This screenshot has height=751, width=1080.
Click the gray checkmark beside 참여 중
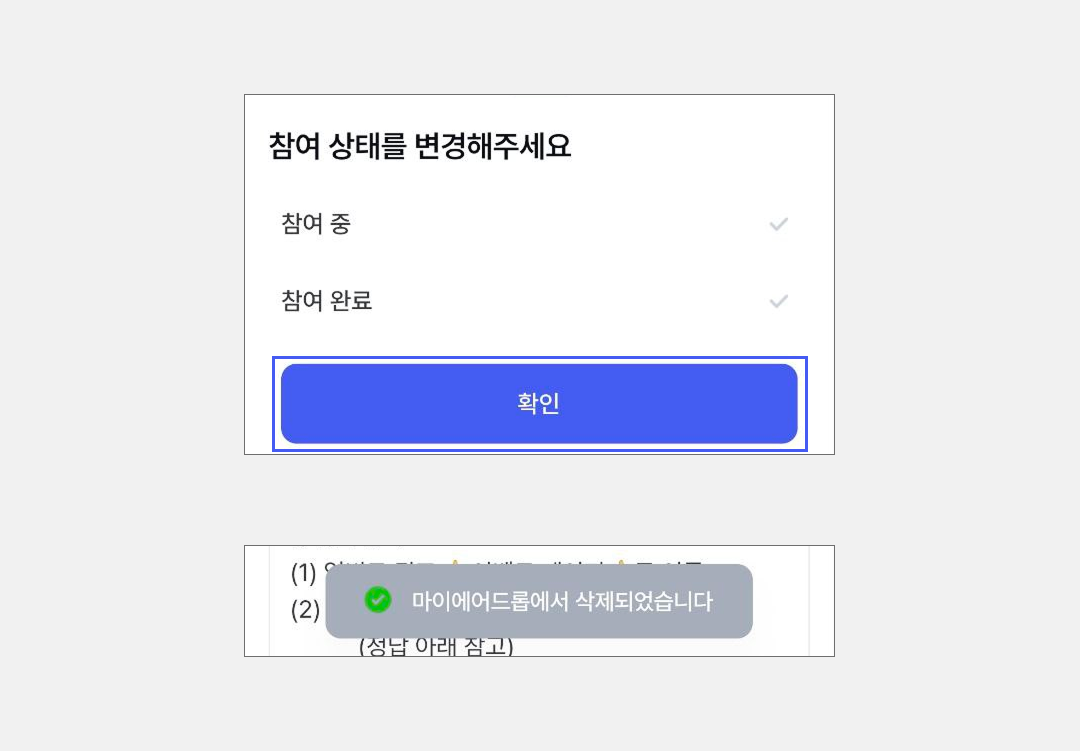point(778,224)
